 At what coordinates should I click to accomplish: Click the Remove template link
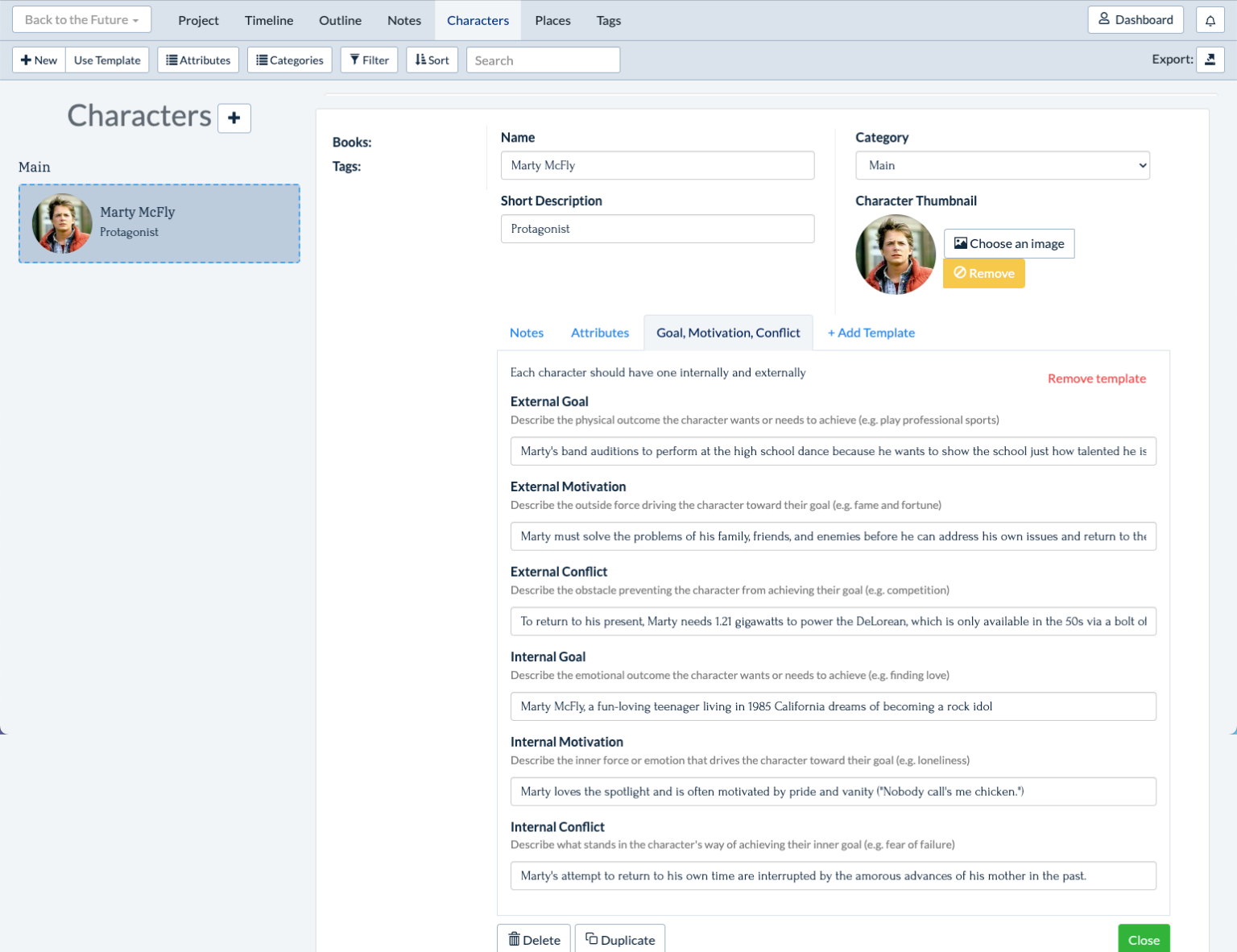(1096, 379)
